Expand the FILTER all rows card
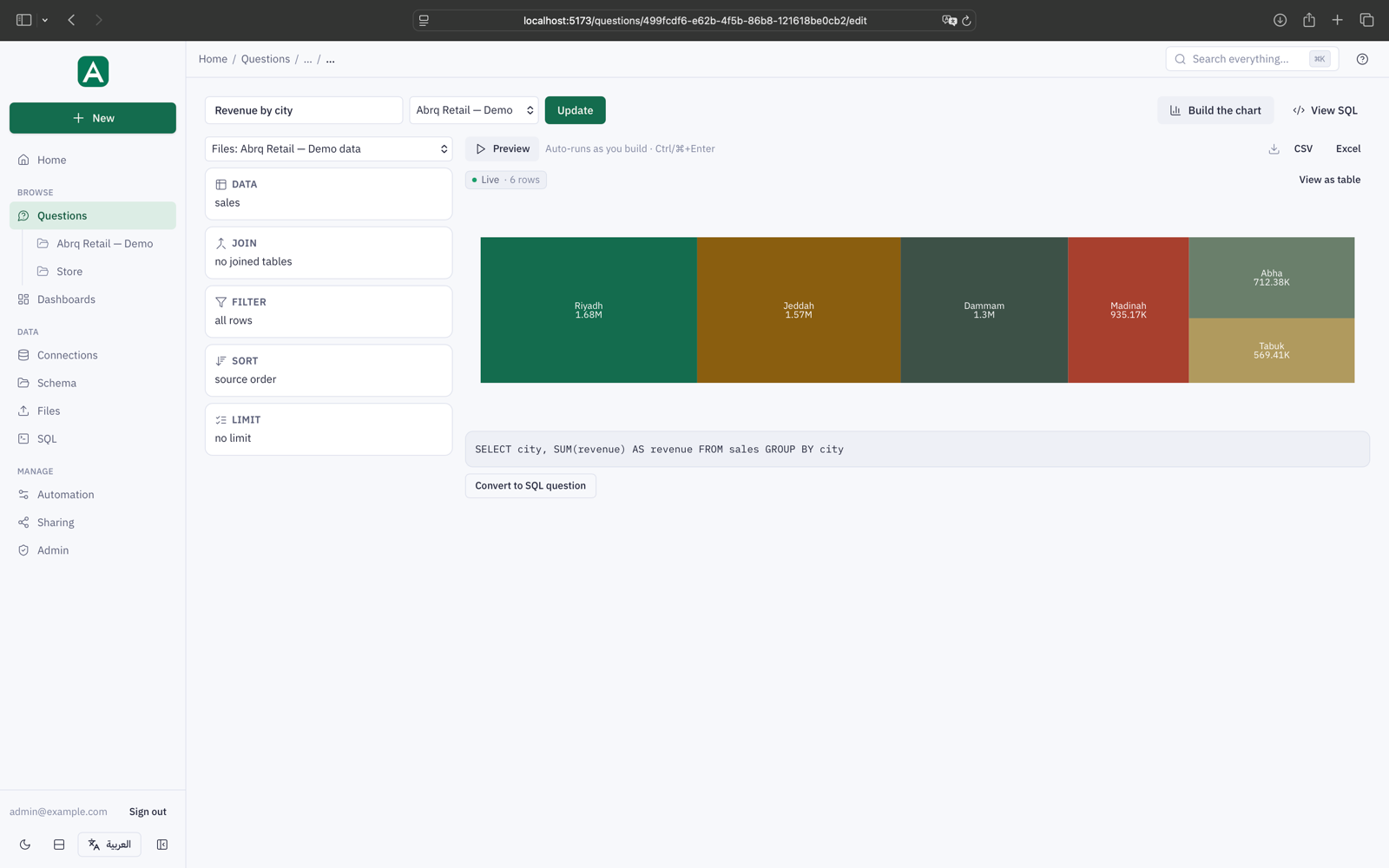 coord(329,312)
